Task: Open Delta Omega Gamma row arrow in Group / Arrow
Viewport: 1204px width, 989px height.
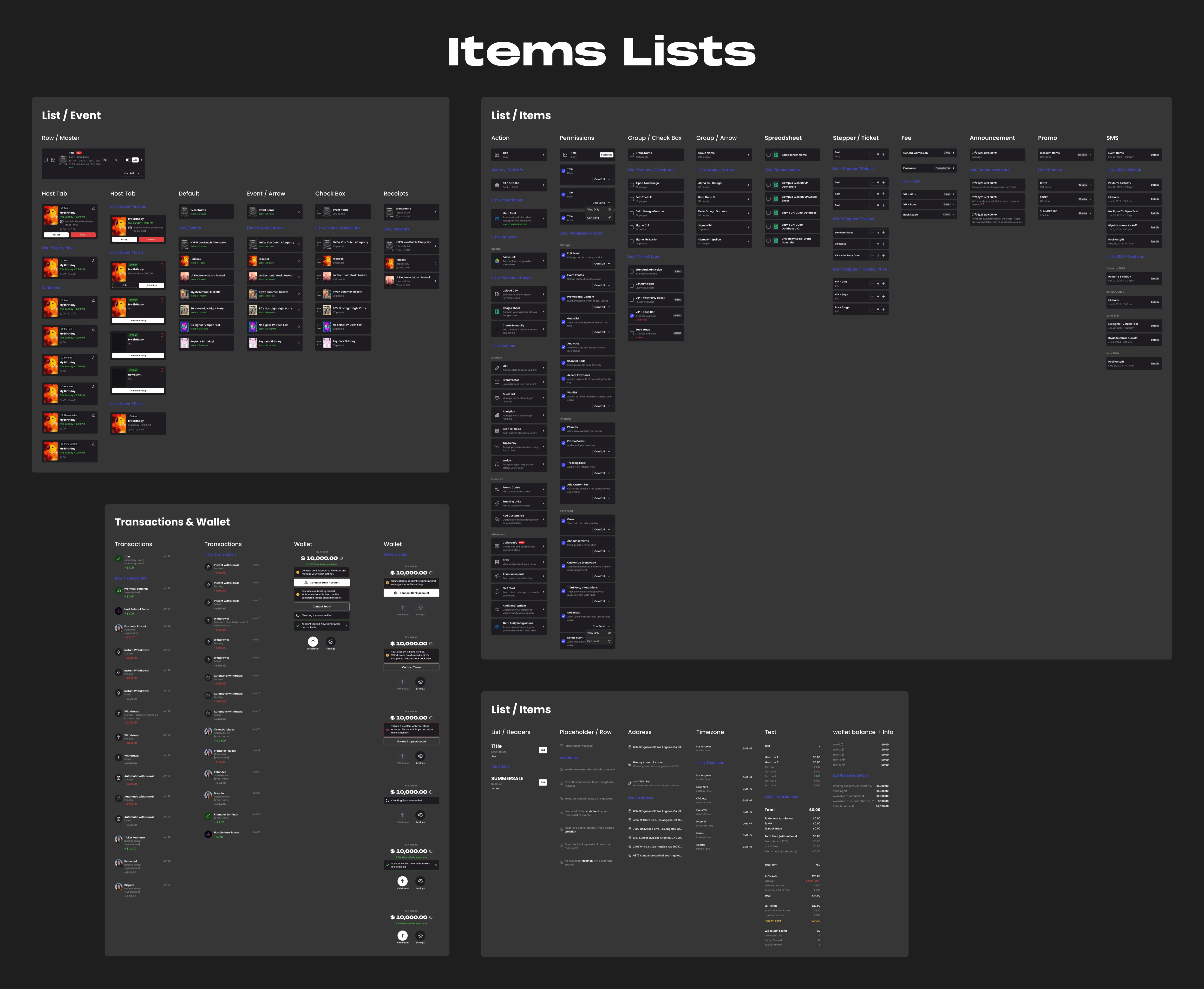Action: click(x=748, y=213)
